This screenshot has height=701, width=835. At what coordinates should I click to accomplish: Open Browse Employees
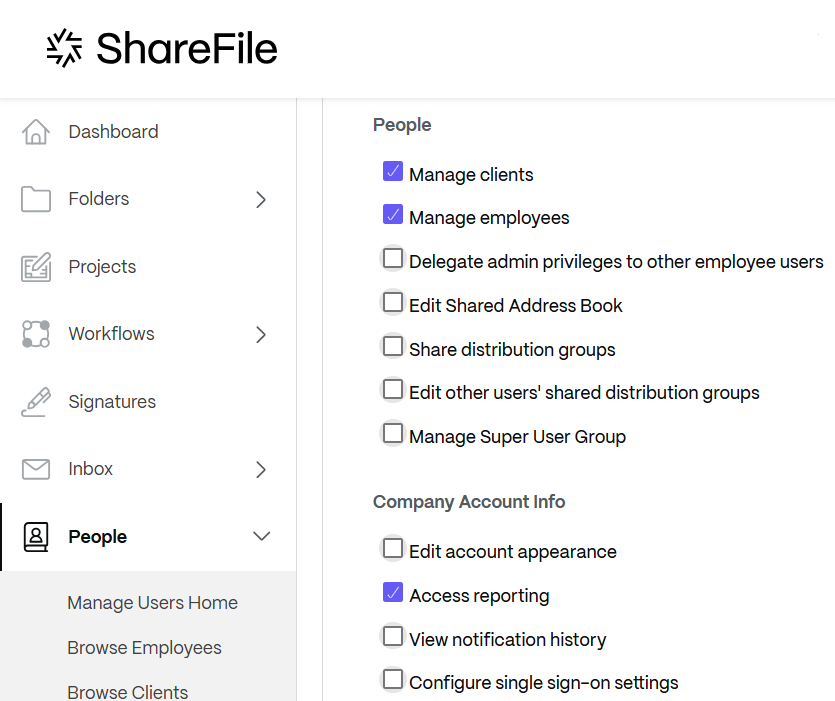(x=144, y=648)
